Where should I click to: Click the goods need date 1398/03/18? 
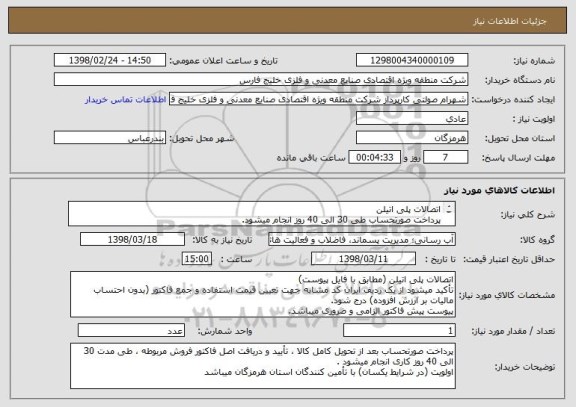coord(132,240)
